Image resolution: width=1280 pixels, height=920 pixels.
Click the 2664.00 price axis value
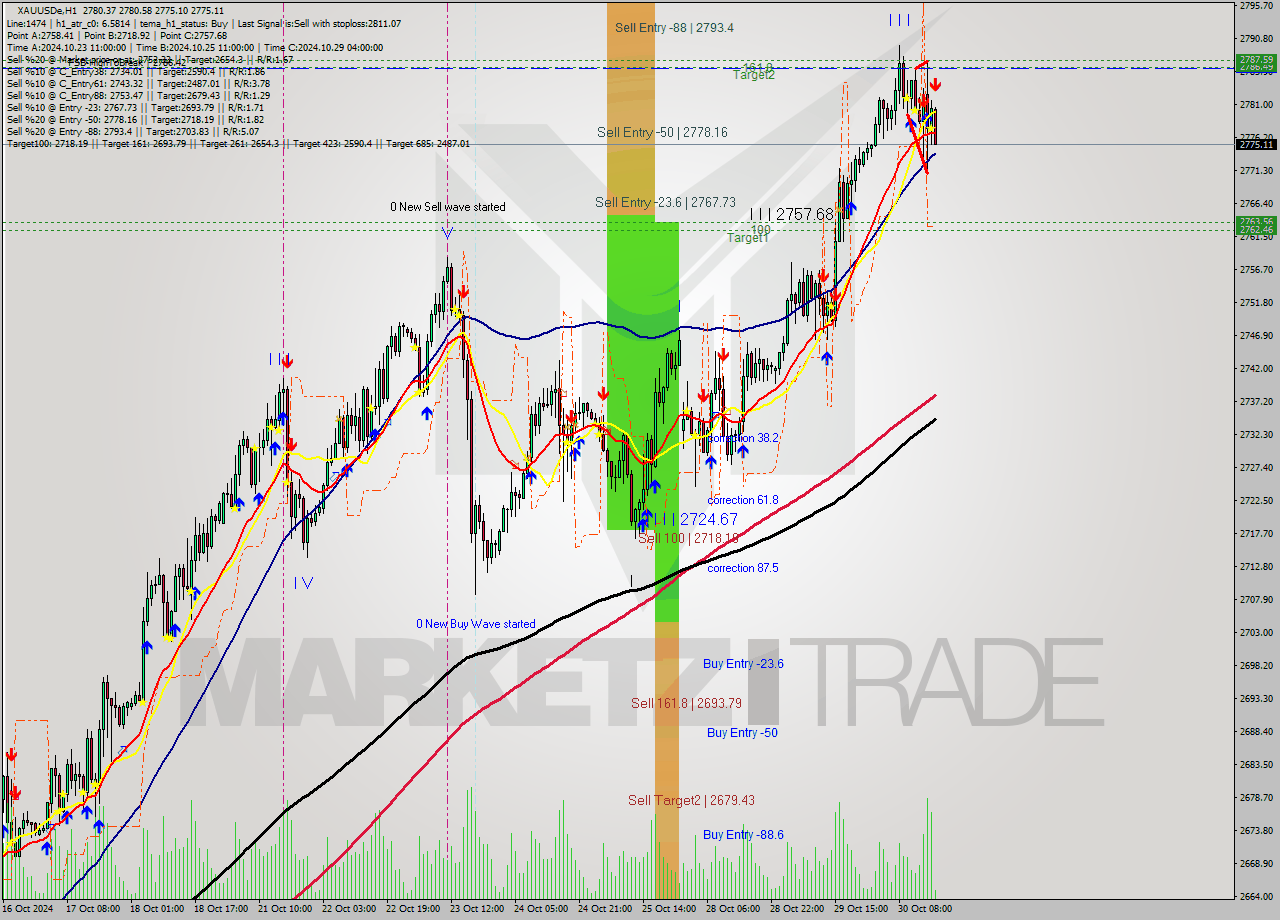[1256, 896]
